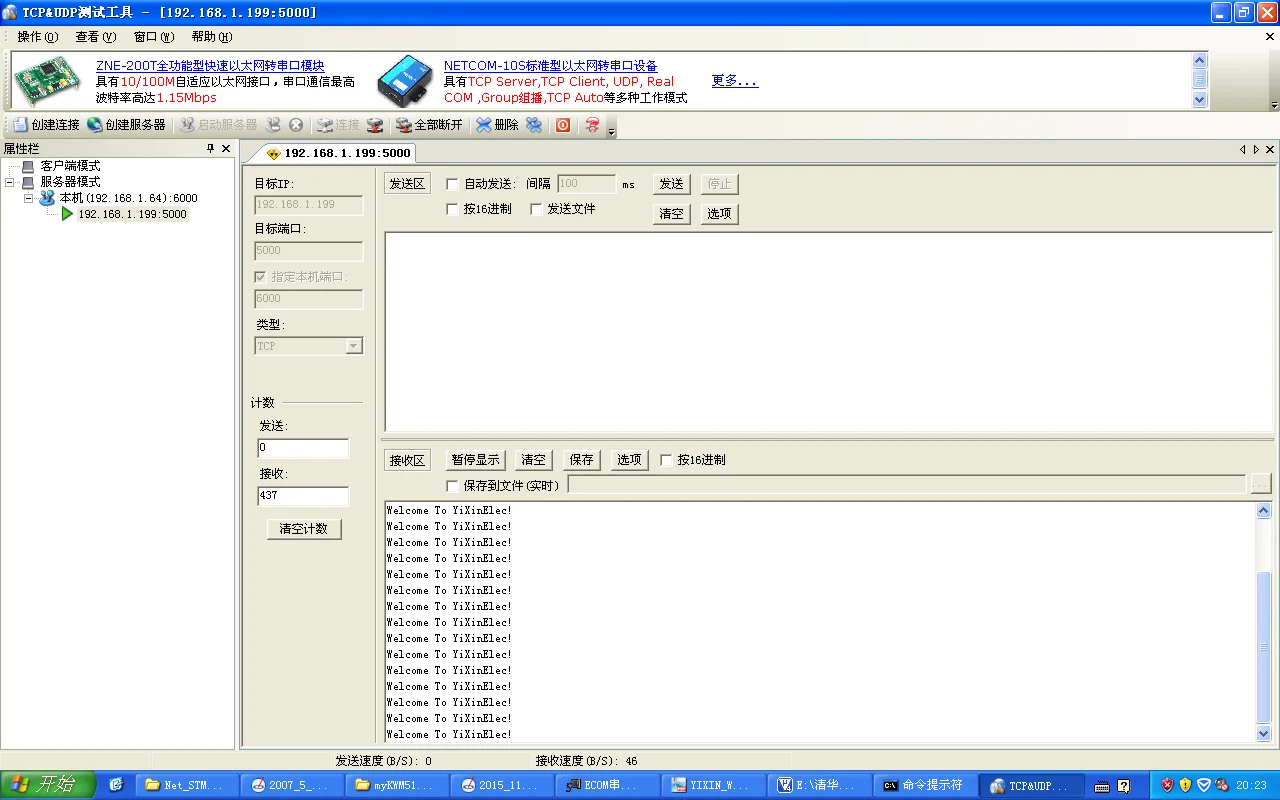
Task: Click 清空 in the send area
Action: [672, 214]
